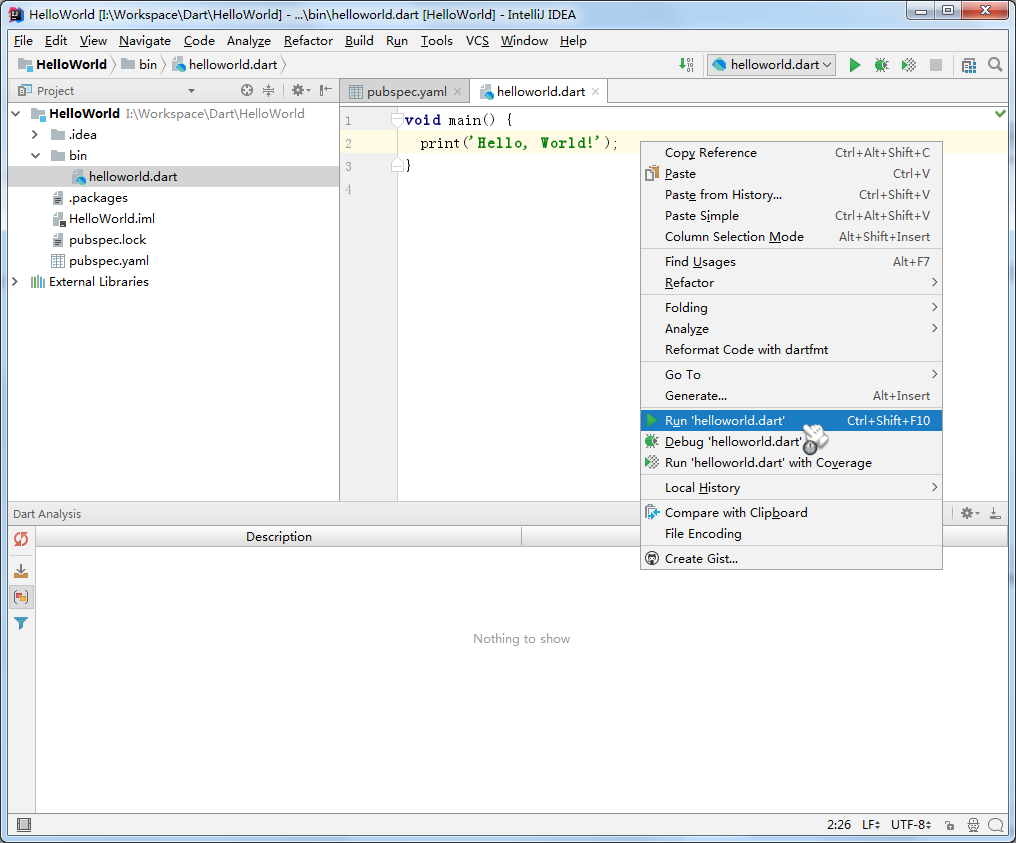This screenshot has width=1016, height=843.
Task: Click the Debug bug icon in toolbar
Action: pyautogui.click(x=881, y=65)
